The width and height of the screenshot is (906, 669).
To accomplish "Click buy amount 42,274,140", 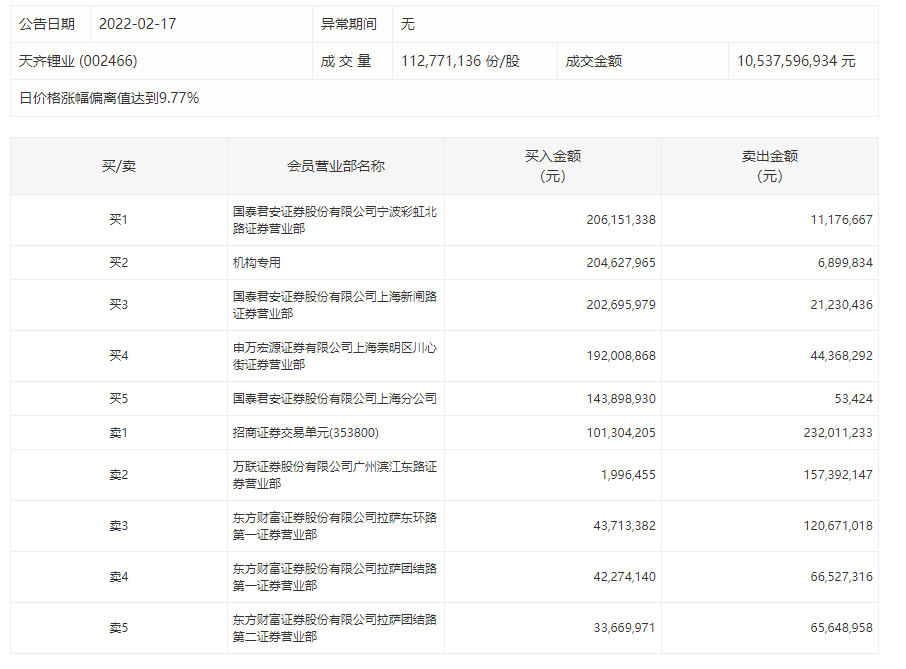I will [x=625, y=577].
